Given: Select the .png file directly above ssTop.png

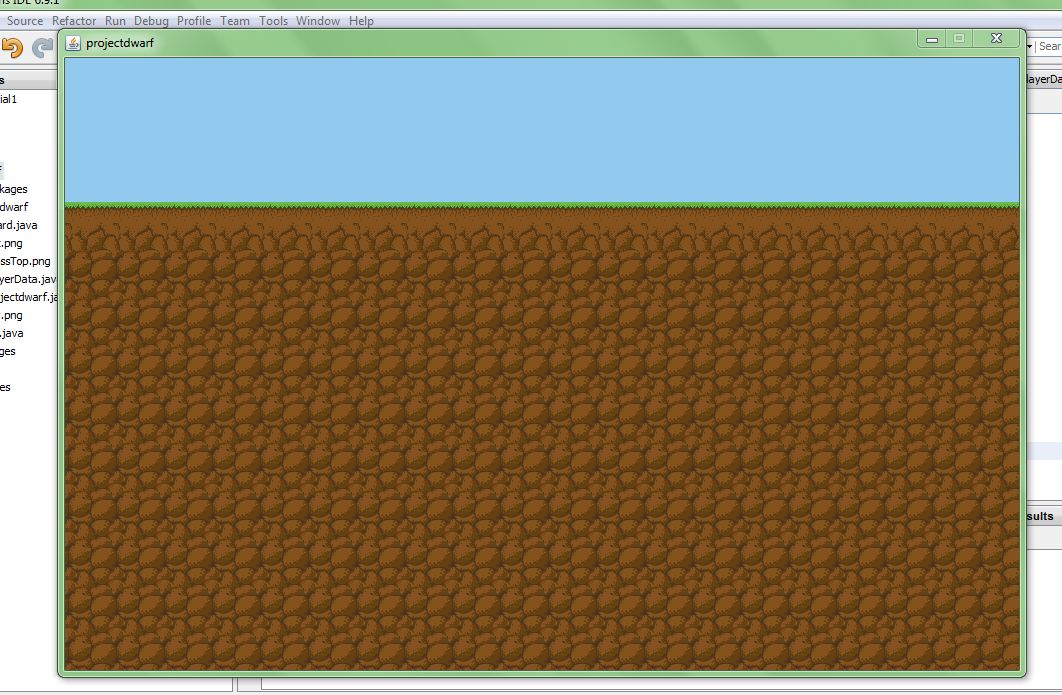Looking at the screenshot, I should point(12,243).
